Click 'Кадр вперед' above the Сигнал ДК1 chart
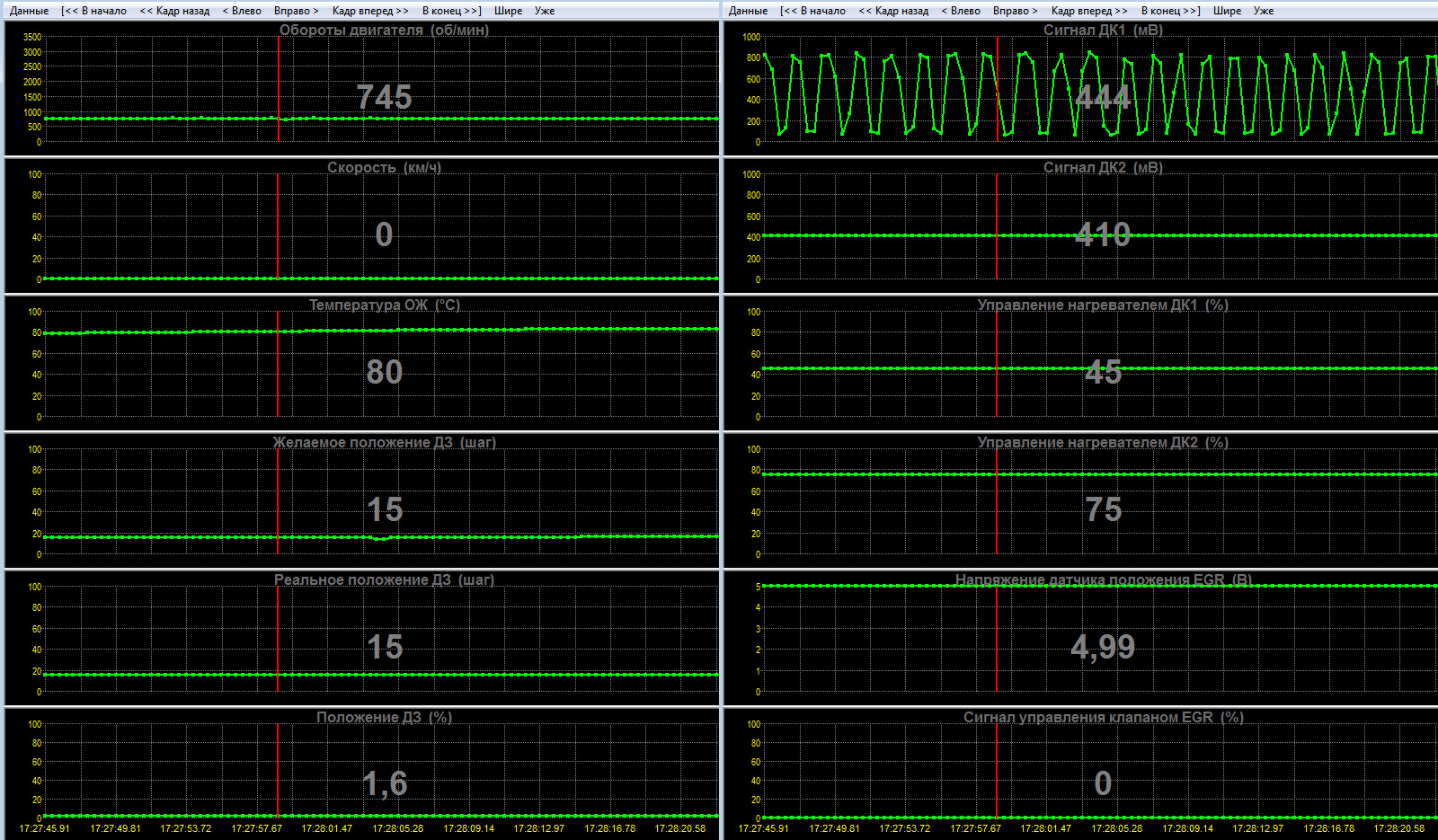Viewport: 1438px width, 840px height. coord(1089,11)
